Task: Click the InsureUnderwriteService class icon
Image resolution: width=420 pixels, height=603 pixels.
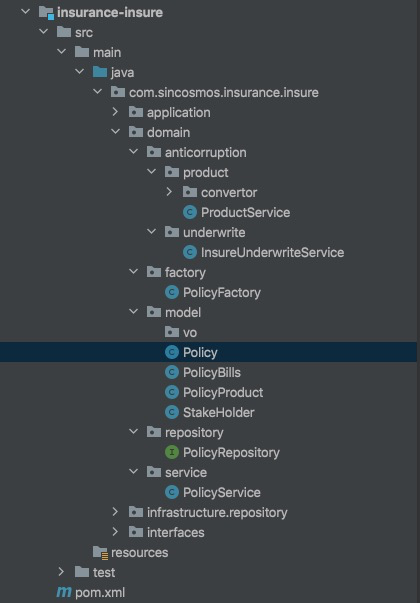Action: [x=190, y=252]
